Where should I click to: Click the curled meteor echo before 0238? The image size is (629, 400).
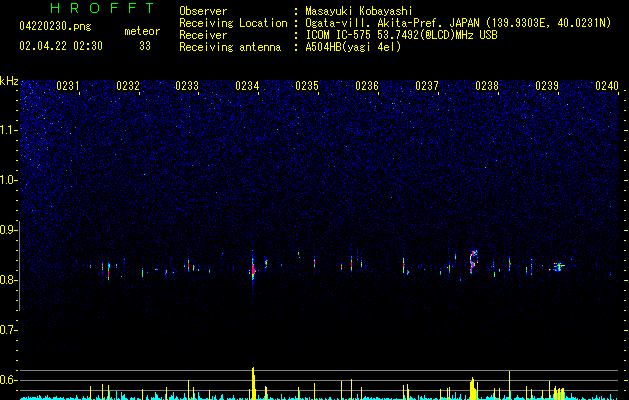tap(474, 261)
